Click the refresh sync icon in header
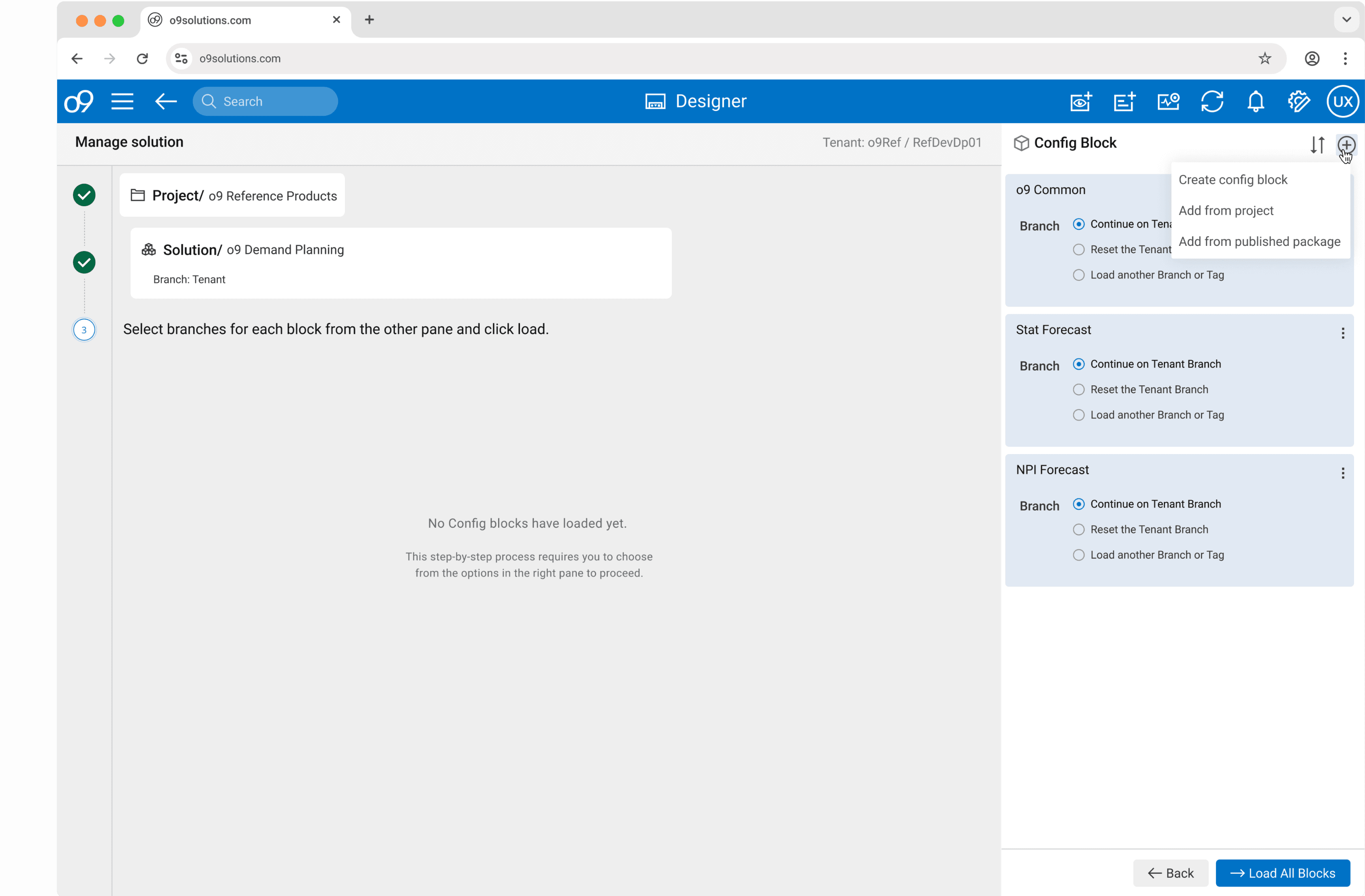Screen dimensions: 1365x896 [x=1212, y=101]
